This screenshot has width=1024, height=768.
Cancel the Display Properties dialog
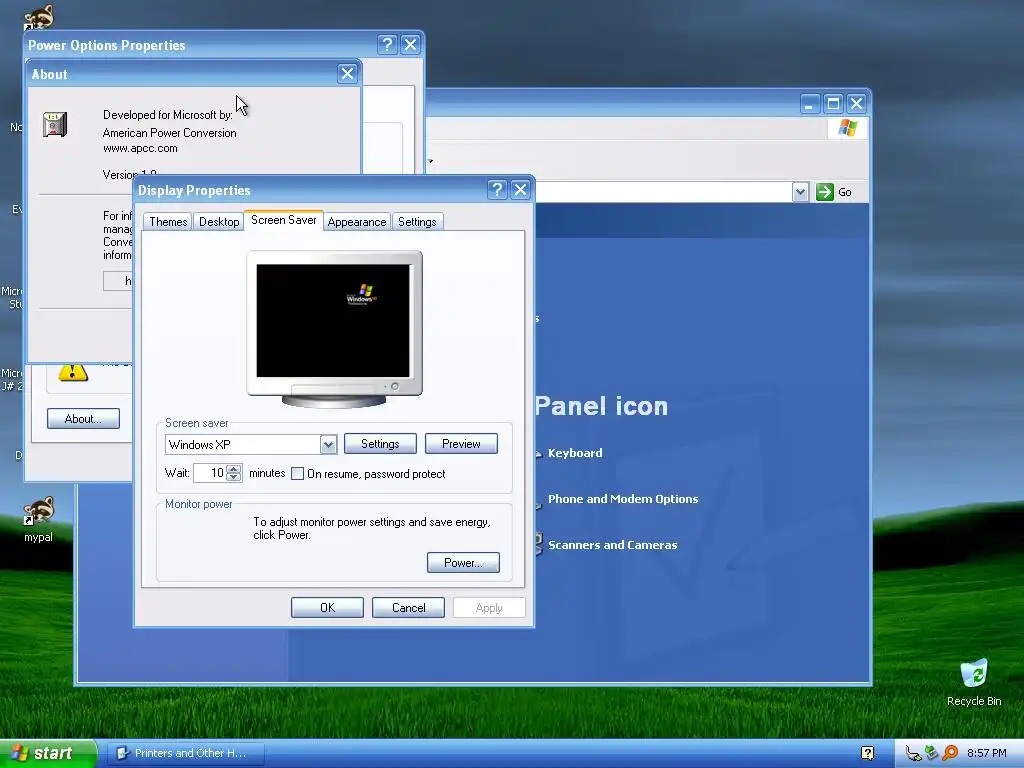click(408, 608)
